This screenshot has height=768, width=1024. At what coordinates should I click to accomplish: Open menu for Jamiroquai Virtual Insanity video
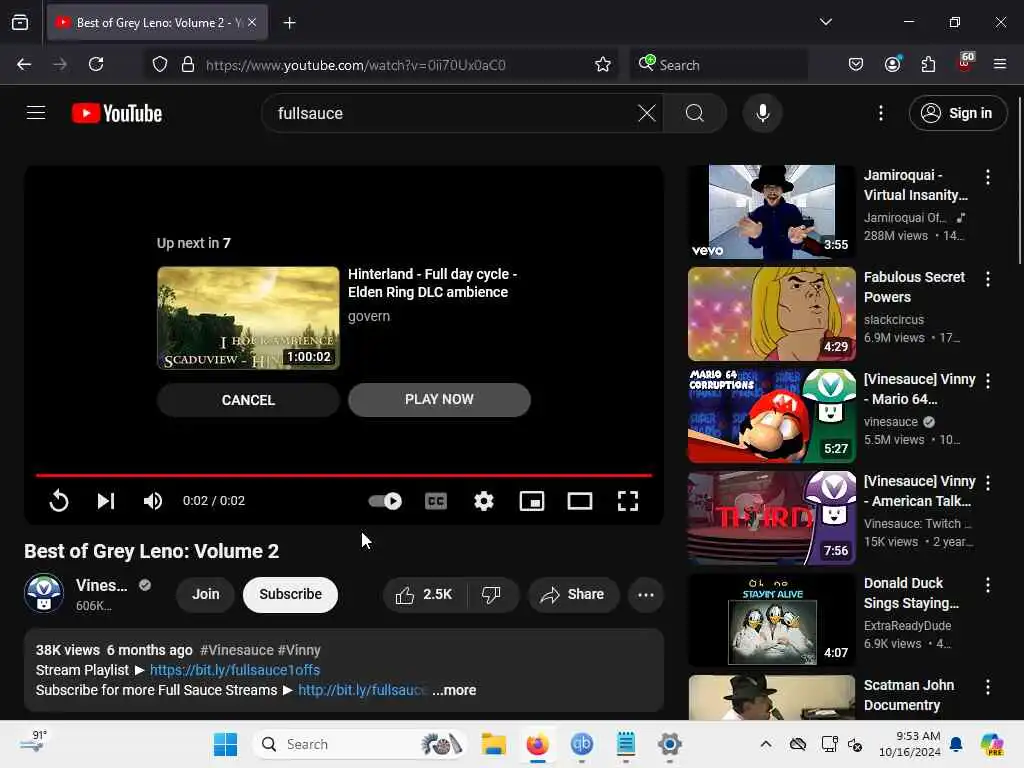click(988, 177)
